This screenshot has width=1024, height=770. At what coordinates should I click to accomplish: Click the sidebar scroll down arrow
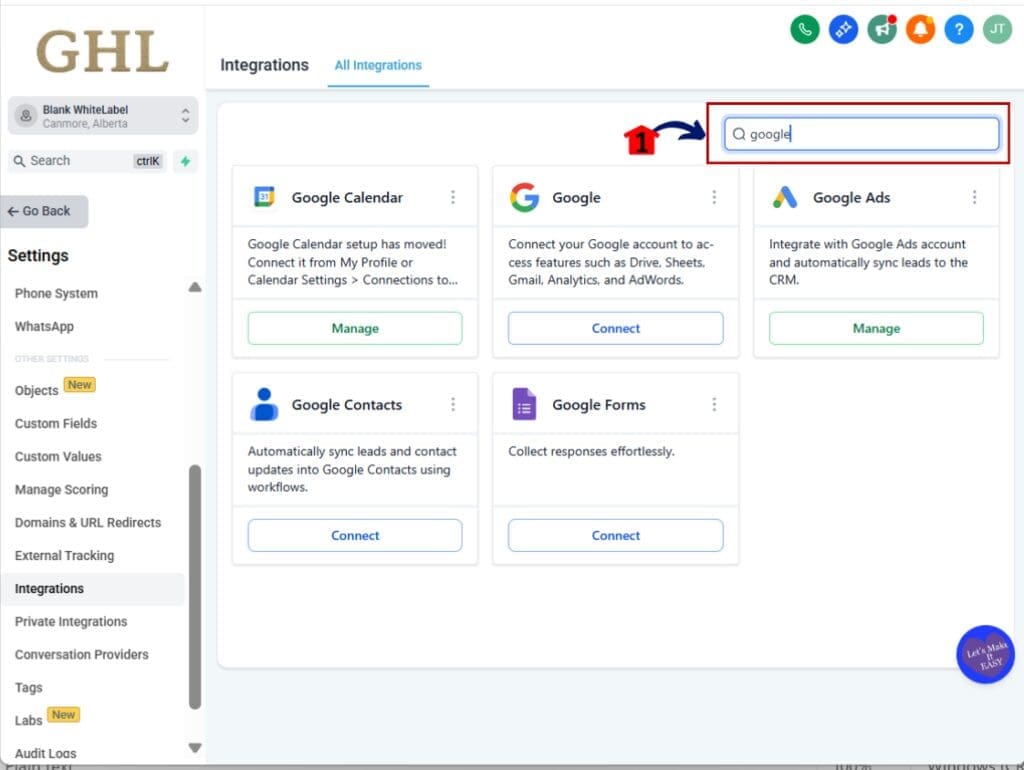pos(195,748)
